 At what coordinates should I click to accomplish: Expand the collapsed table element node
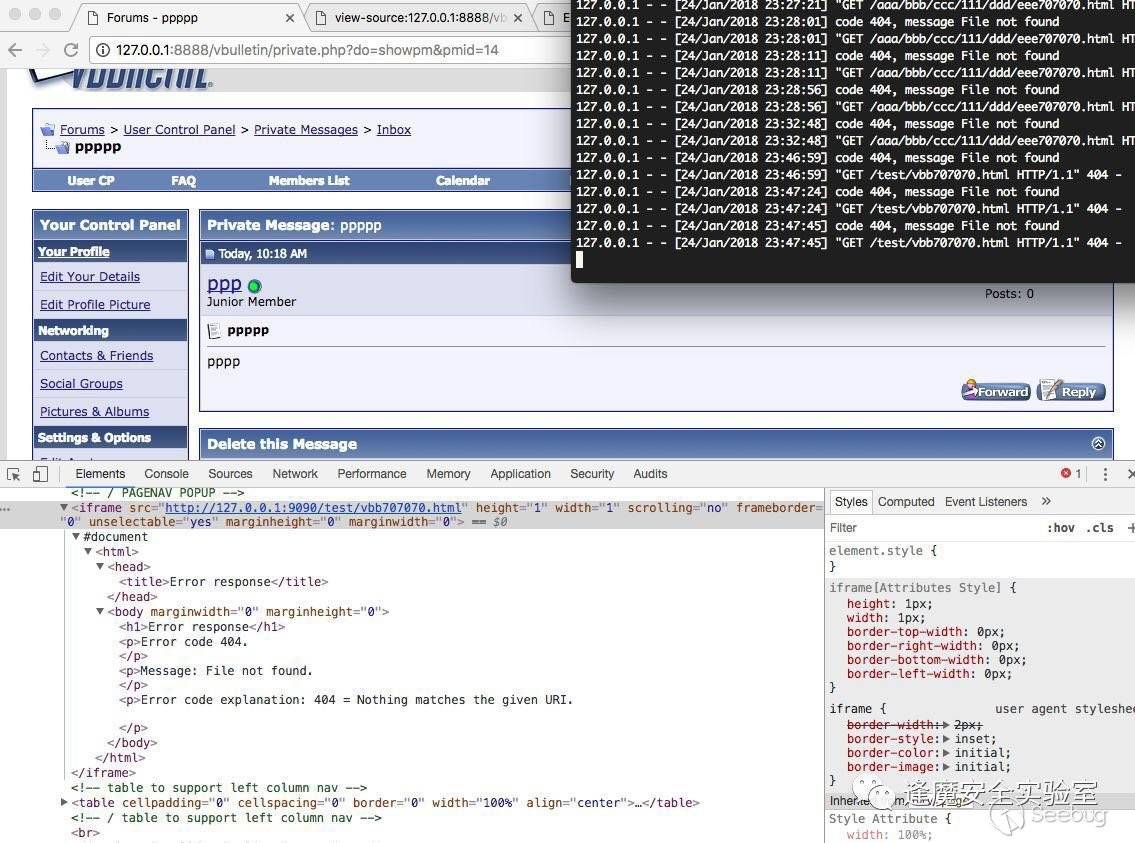65,803
